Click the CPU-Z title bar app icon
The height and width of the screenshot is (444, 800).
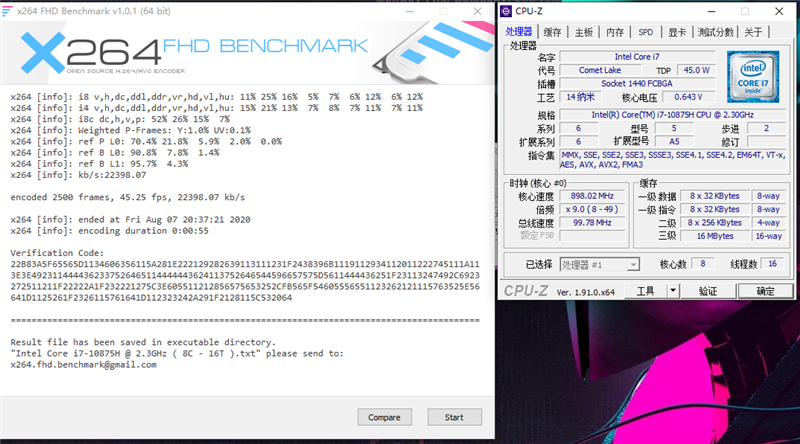click(x=506, y=11)
